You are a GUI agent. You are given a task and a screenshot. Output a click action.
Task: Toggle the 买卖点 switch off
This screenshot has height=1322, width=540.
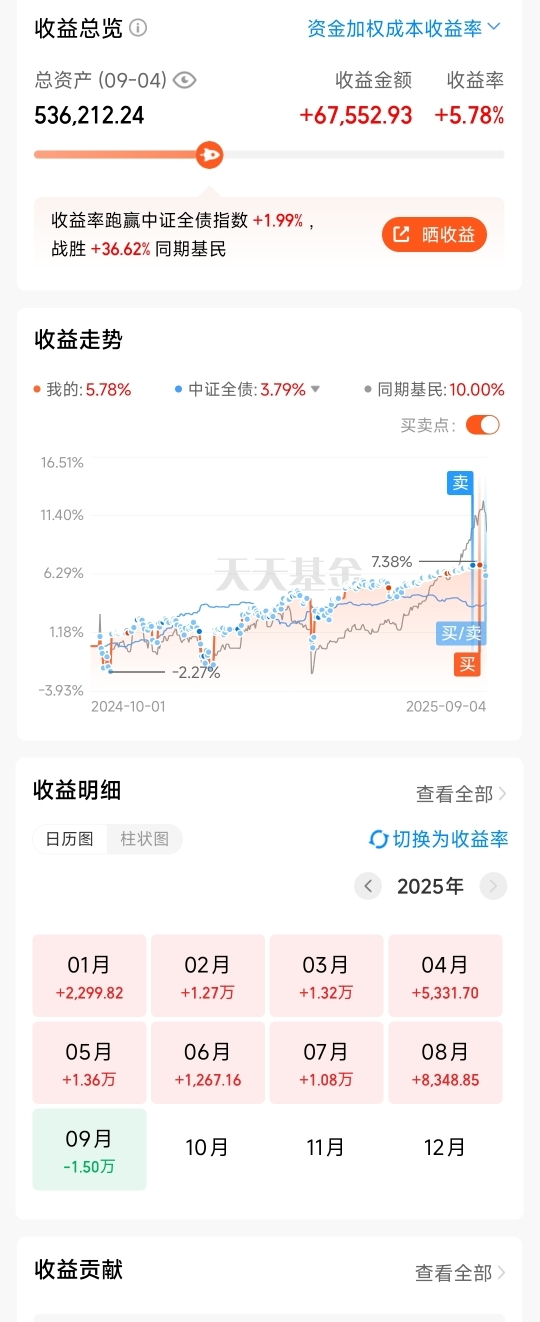point(482,425)
